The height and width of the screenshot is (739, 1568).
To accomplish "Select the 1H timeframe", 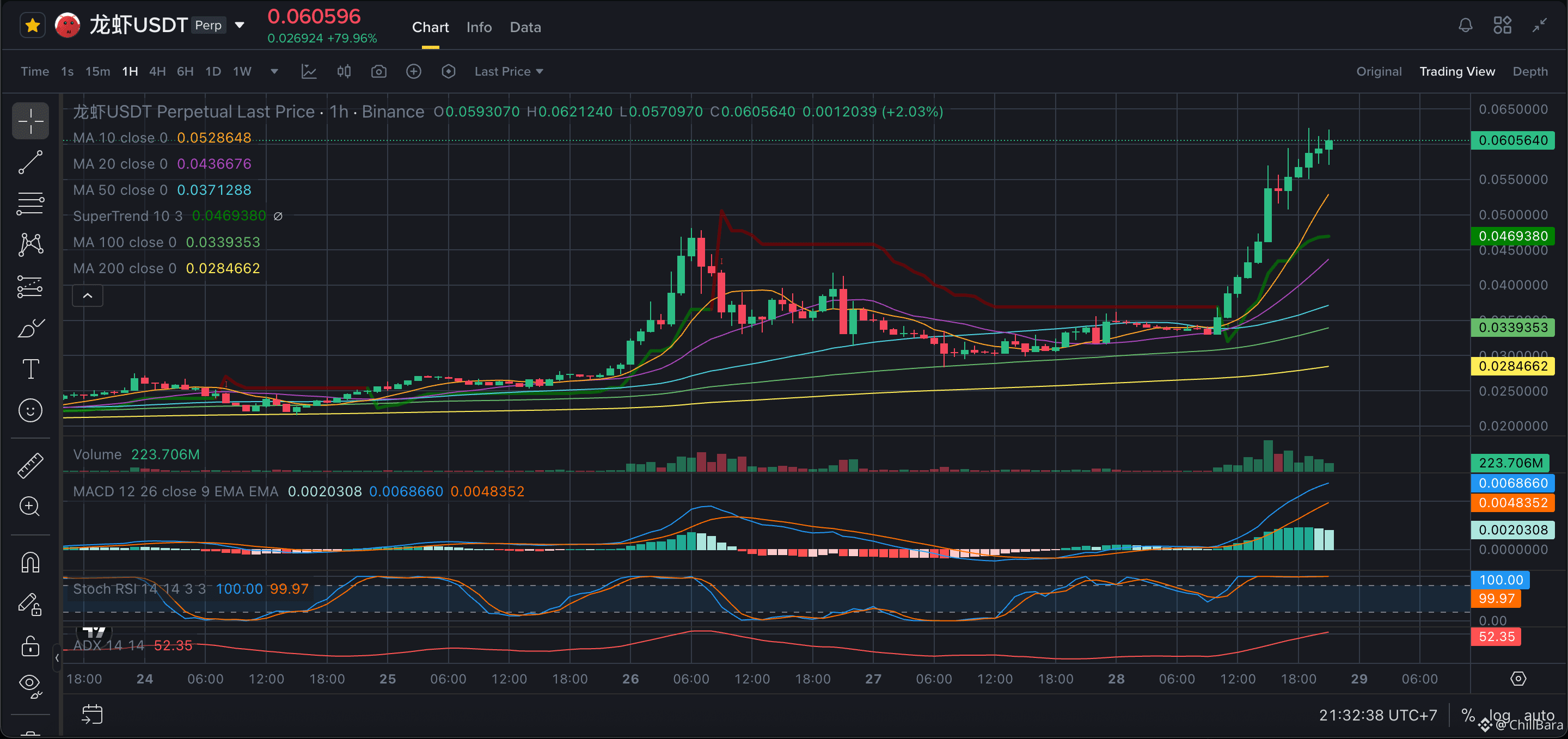I will coord(130,72).
